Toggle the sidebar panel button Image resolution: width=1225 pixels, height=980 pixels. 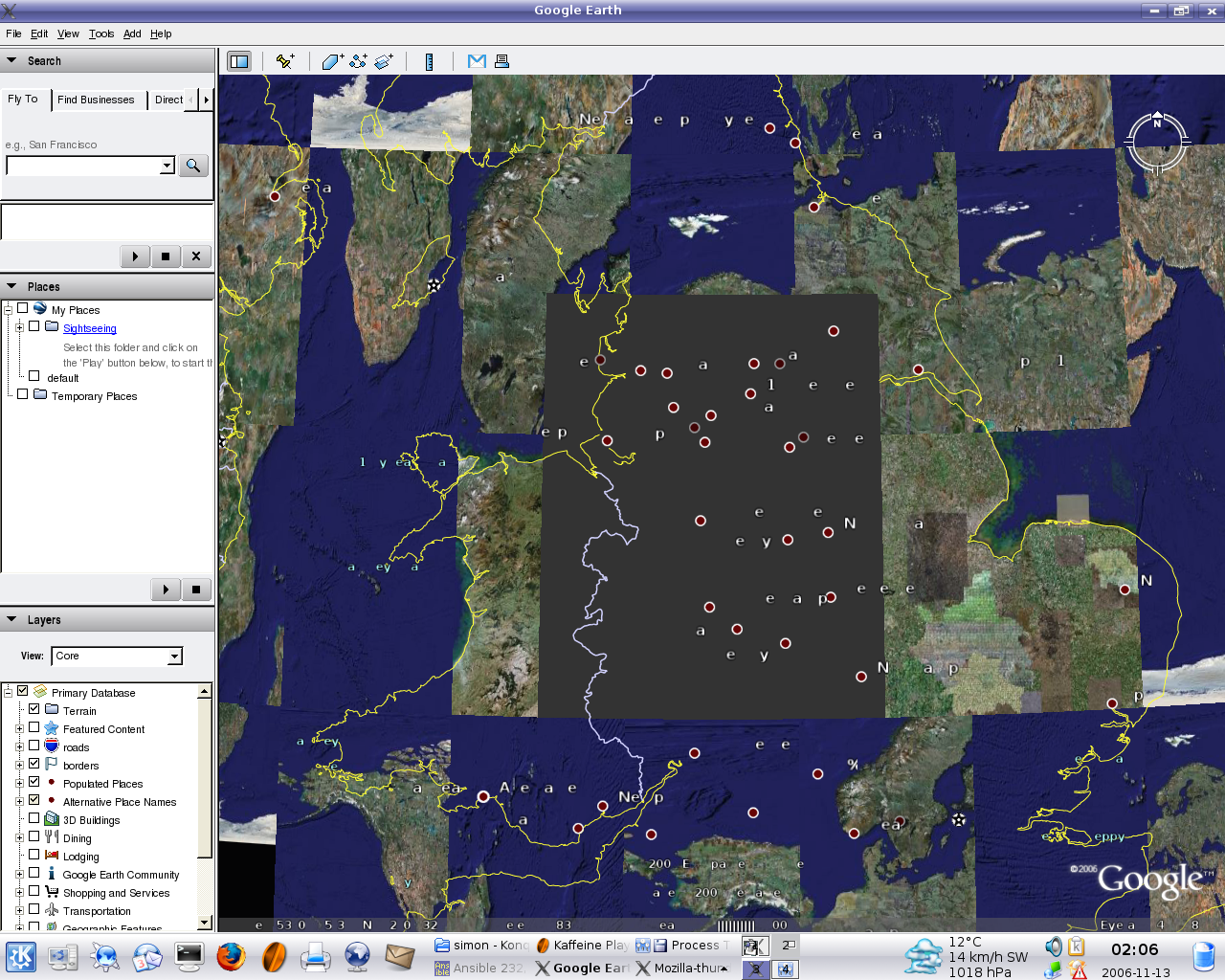click(x=239, y=61)
